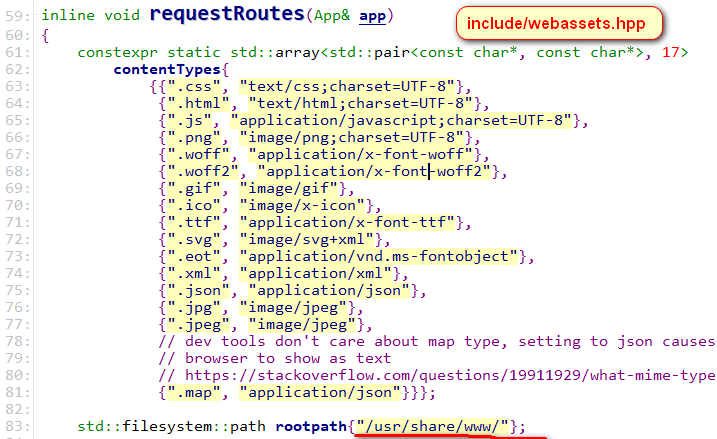Click "image/jpeg" on the .jpg line
Screen dimensions: 717x439
[293, 308]
